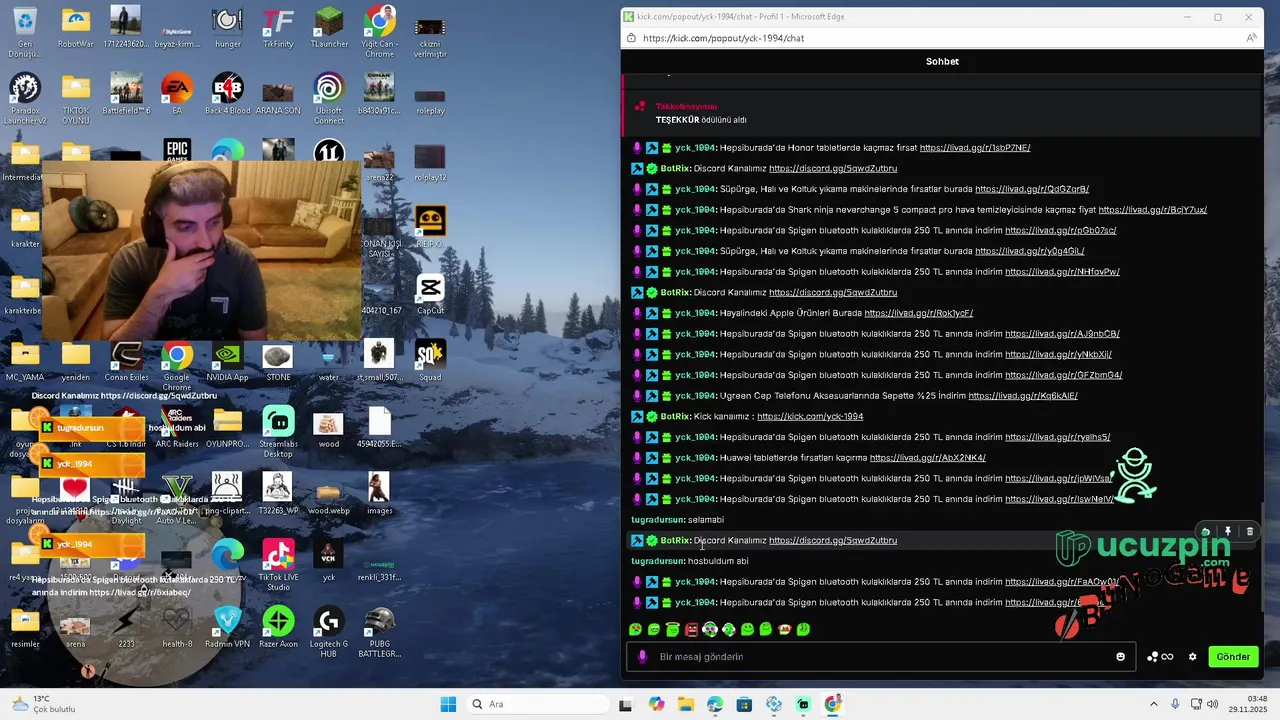Open the Google Chrome desktop shortcut
Screen dimensions: 1280x720
177,366
